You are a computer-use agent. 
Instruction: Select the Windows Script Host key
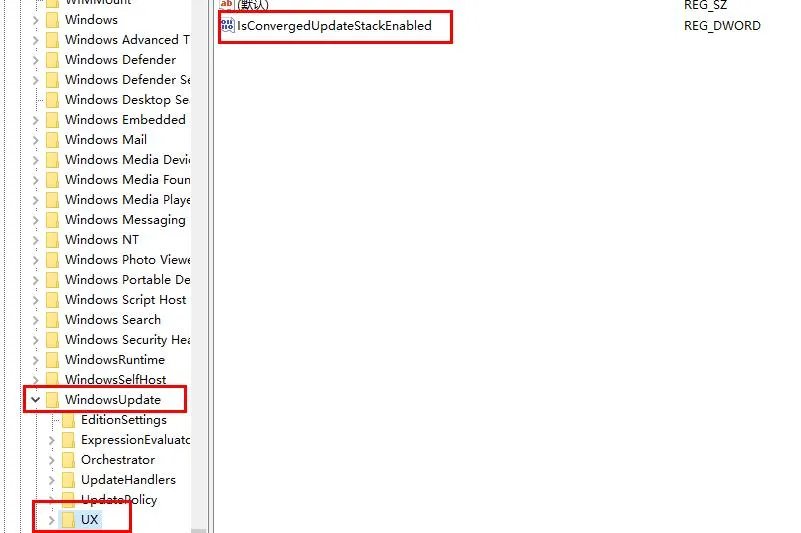tap(125, 300)
